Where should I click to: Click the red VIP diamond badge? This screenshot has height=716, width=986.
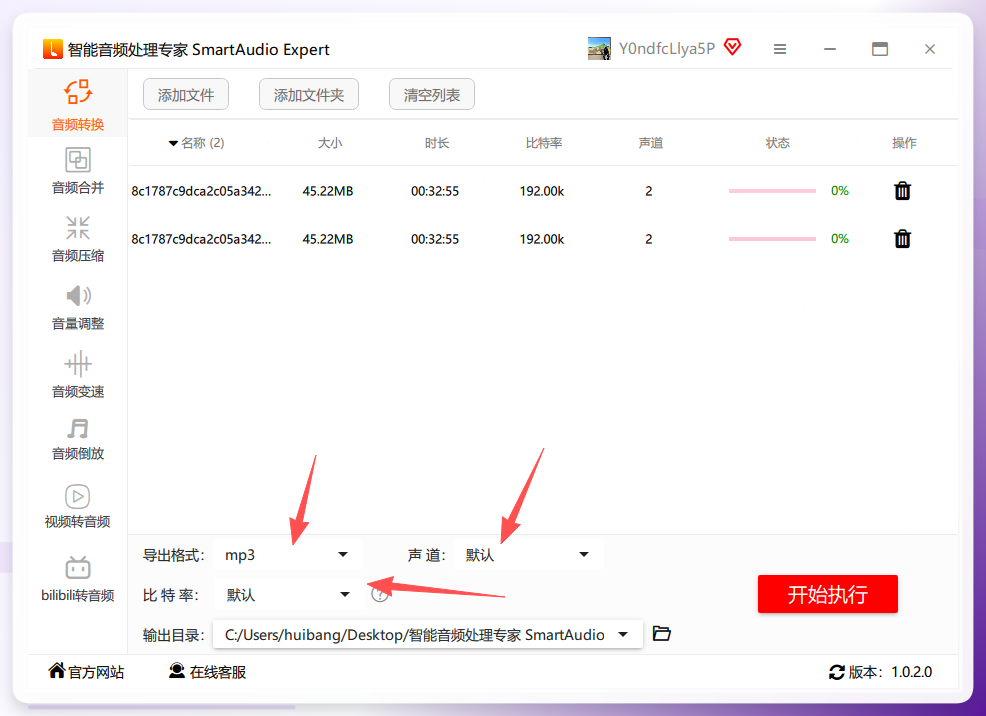[x=733, y=47]
